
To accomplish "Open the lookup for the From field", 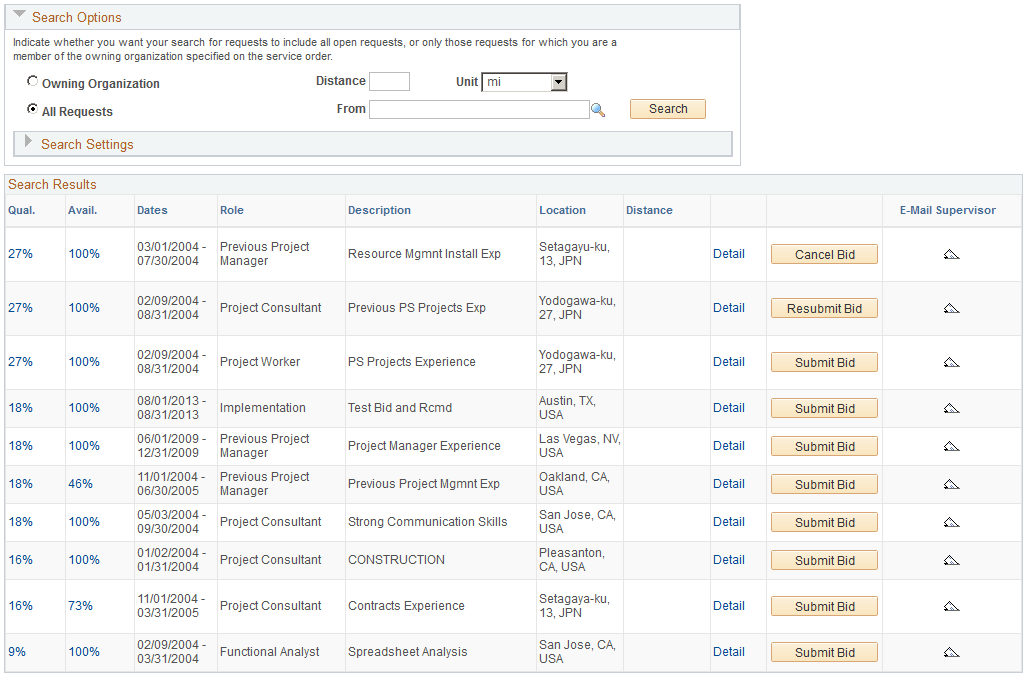I will coord(598,108).
